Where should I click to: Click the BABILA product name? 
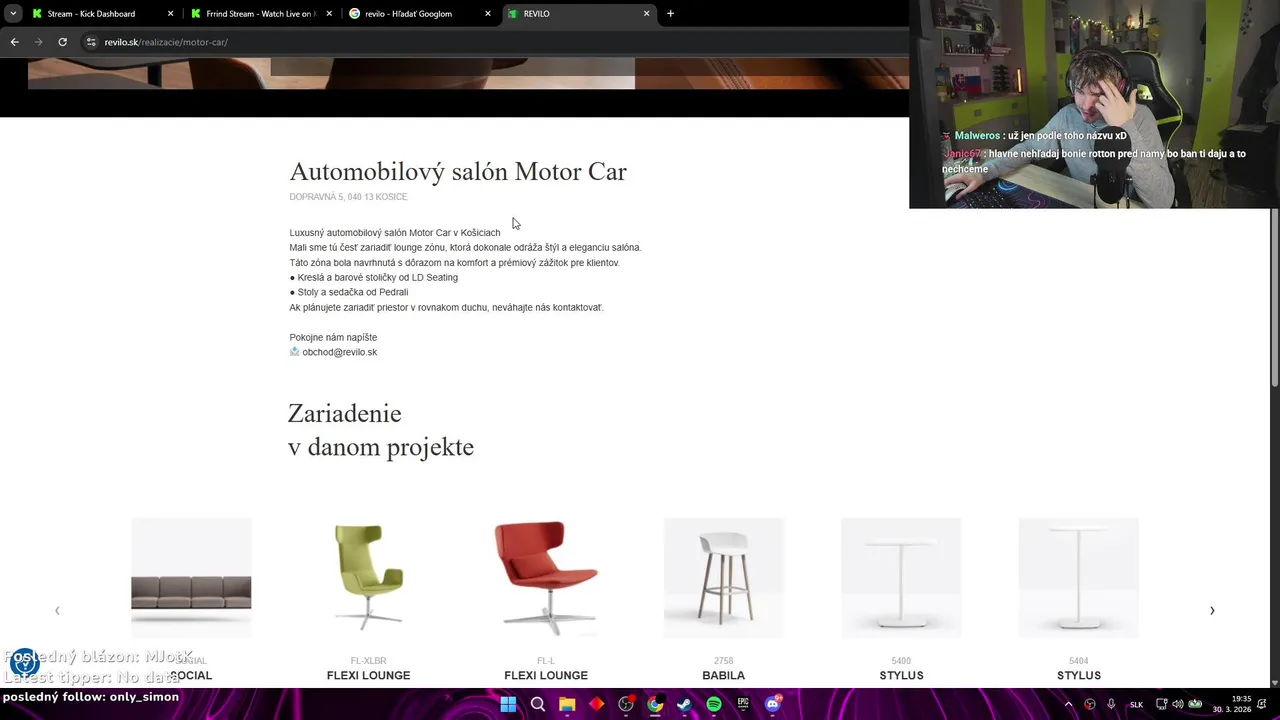point(723,675)
